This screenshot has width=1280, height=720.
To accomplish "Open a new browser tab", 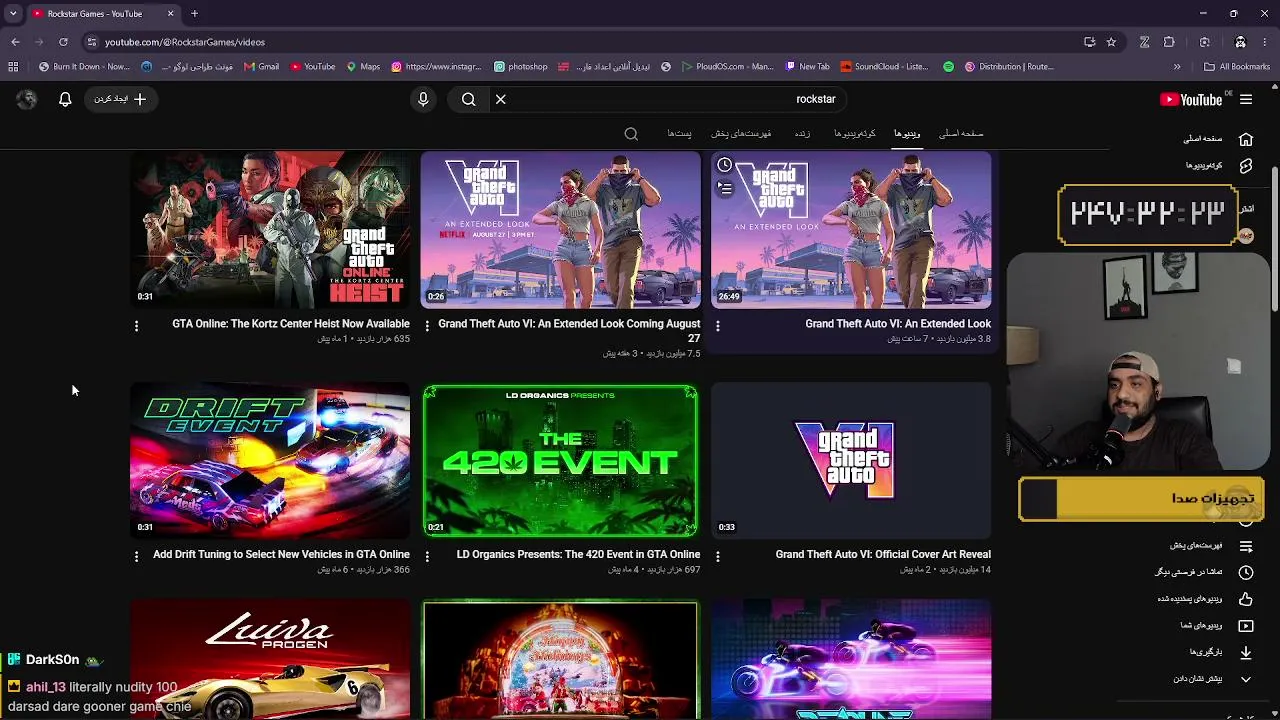I will tap(194, 13).
